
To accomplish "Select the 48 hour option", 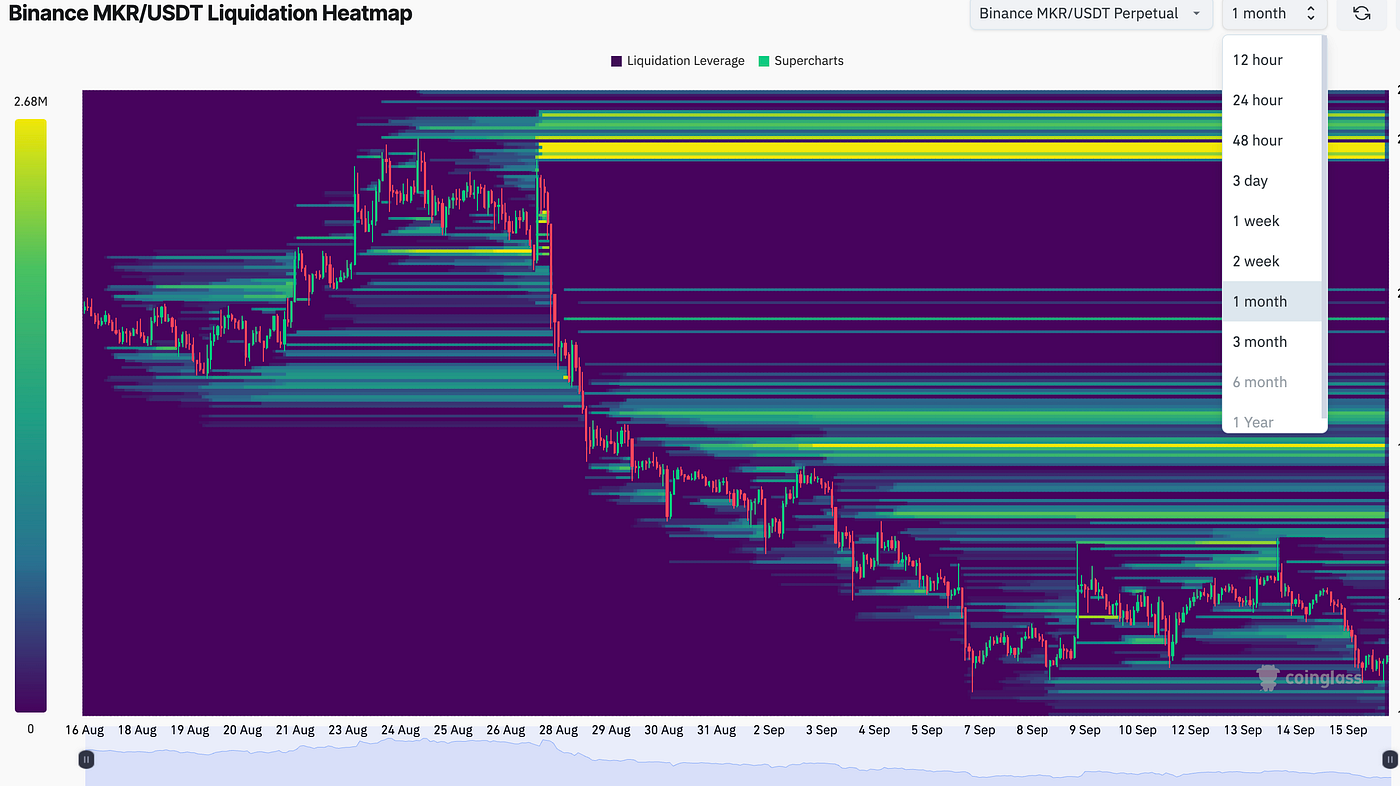I will [1272, 140].
